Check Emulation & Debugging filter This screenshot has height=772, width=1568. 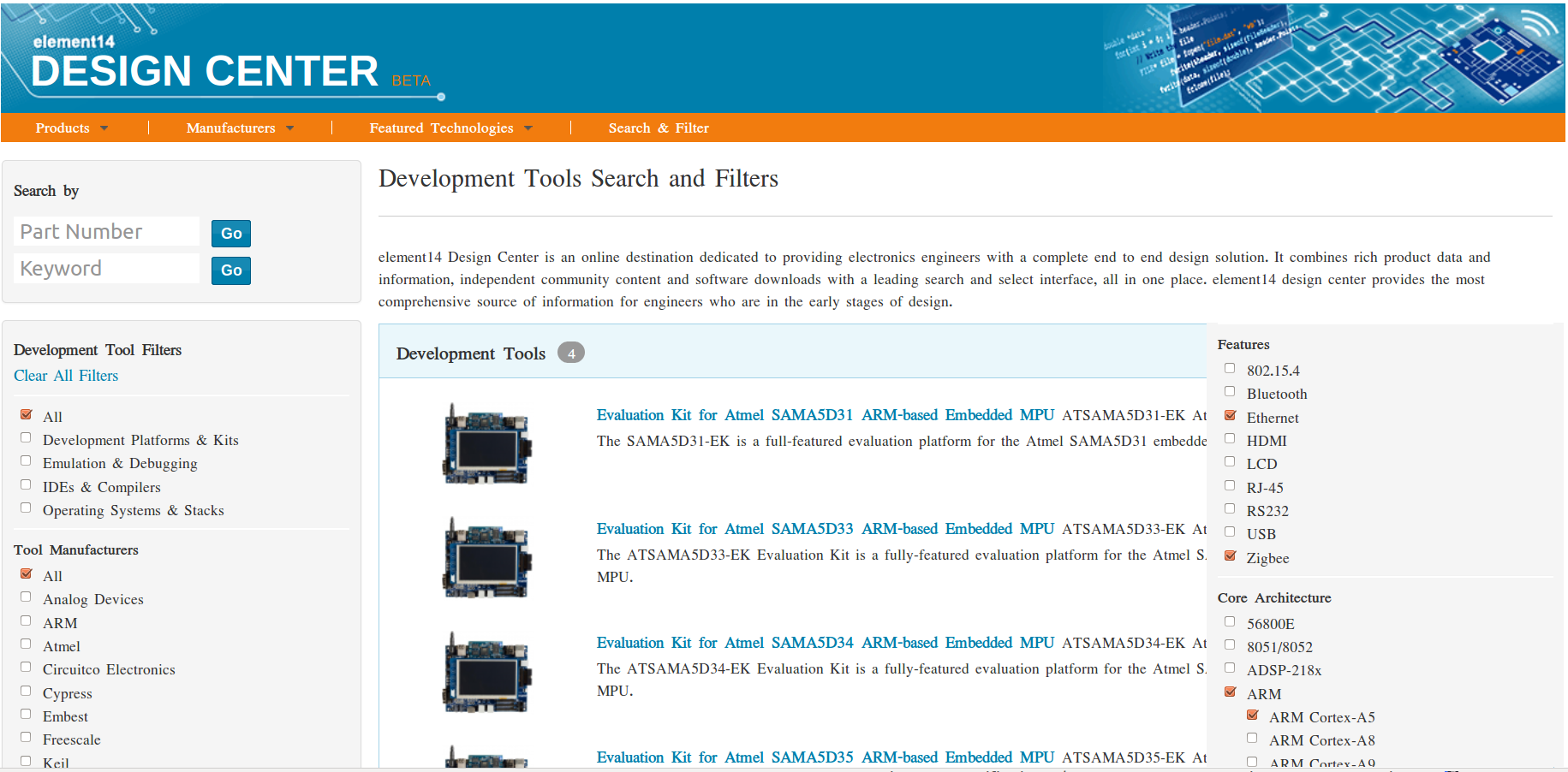click(27, 461)
